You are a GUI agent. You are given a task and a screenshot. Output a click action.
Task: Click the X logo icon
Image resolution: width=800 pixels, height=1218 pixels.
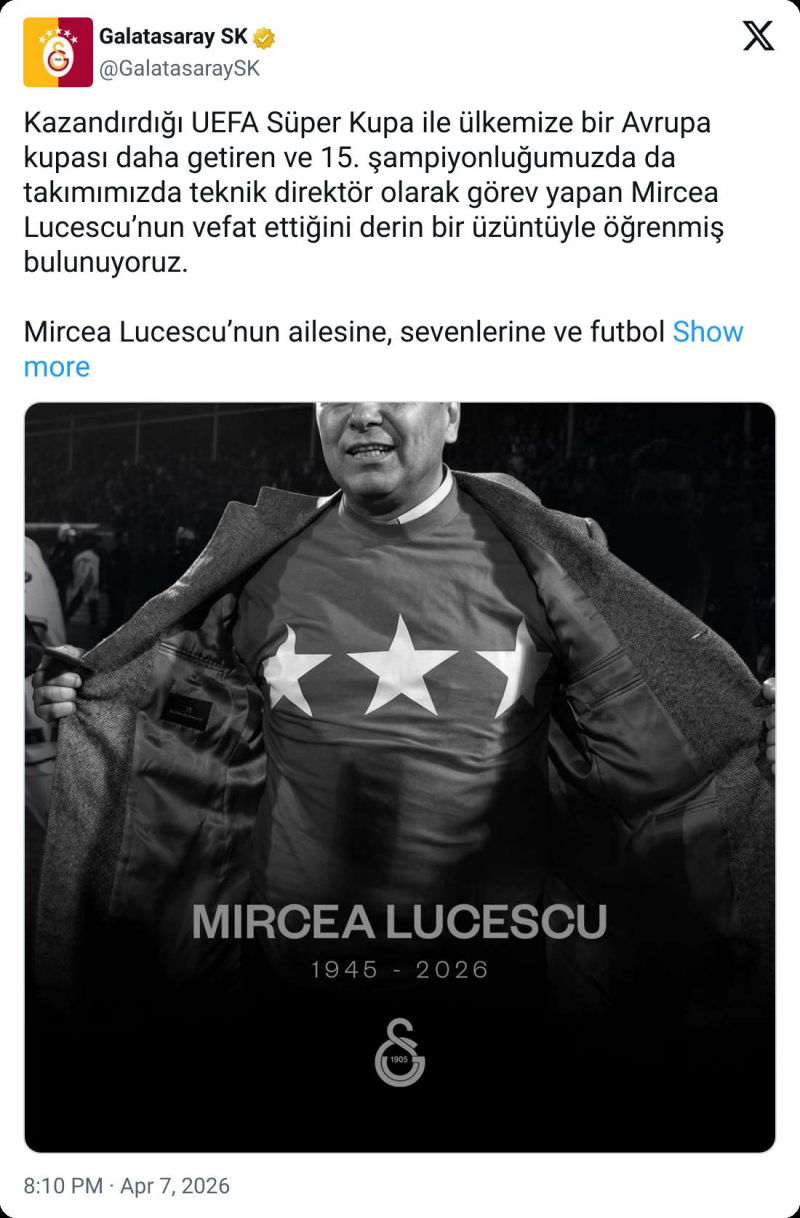(x=758, y=36)
